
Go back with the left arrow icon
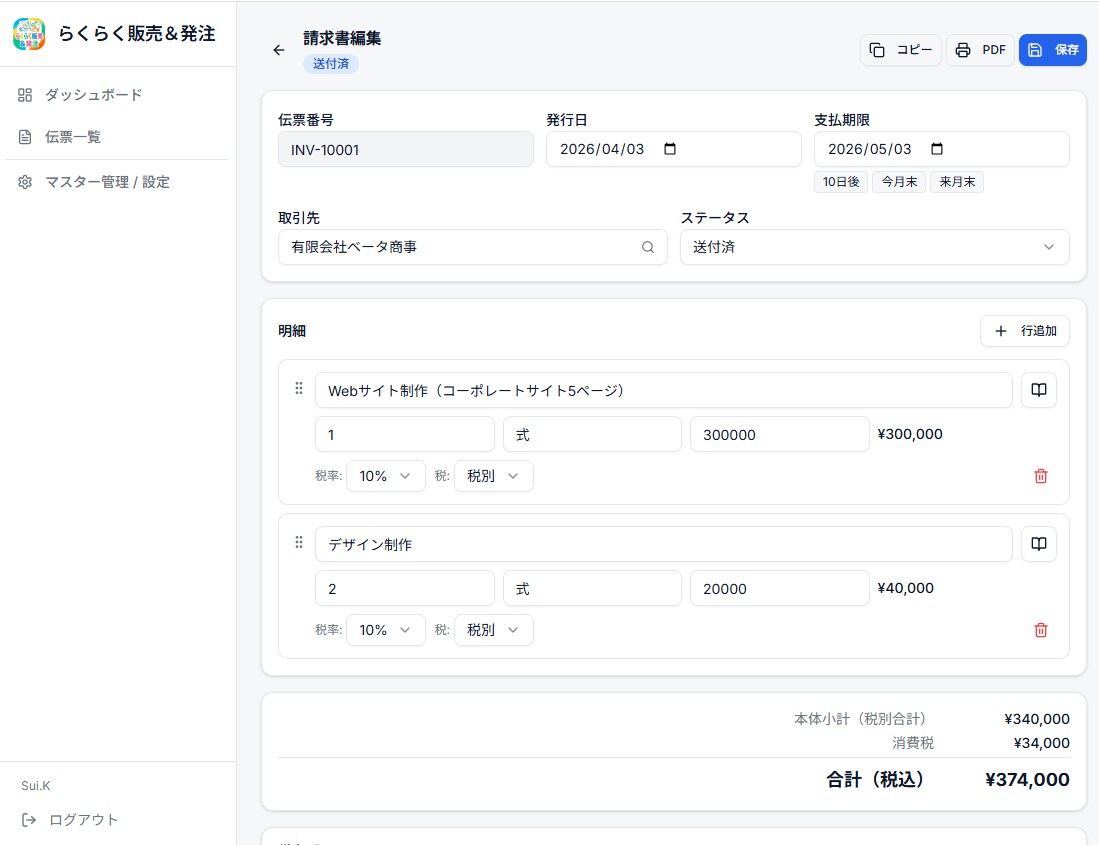pos(279,50)
